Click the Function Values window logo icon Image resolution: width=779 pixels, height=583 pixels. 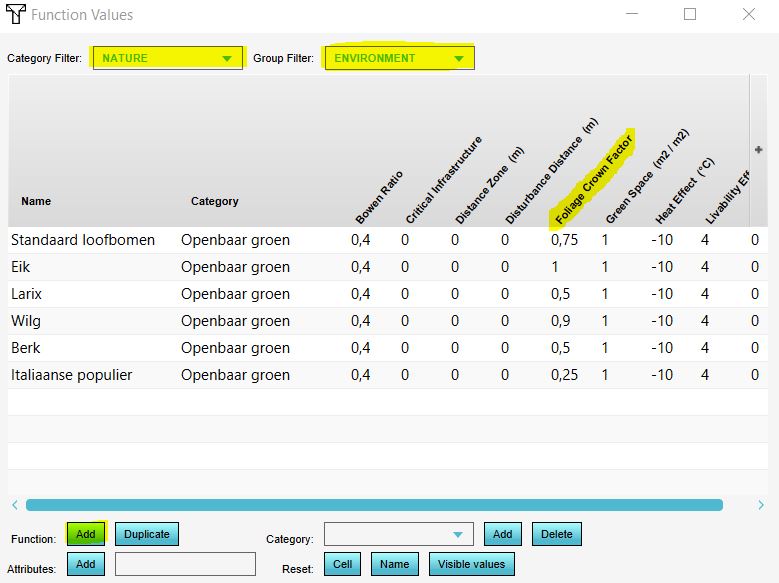click(x=17, y=15)
